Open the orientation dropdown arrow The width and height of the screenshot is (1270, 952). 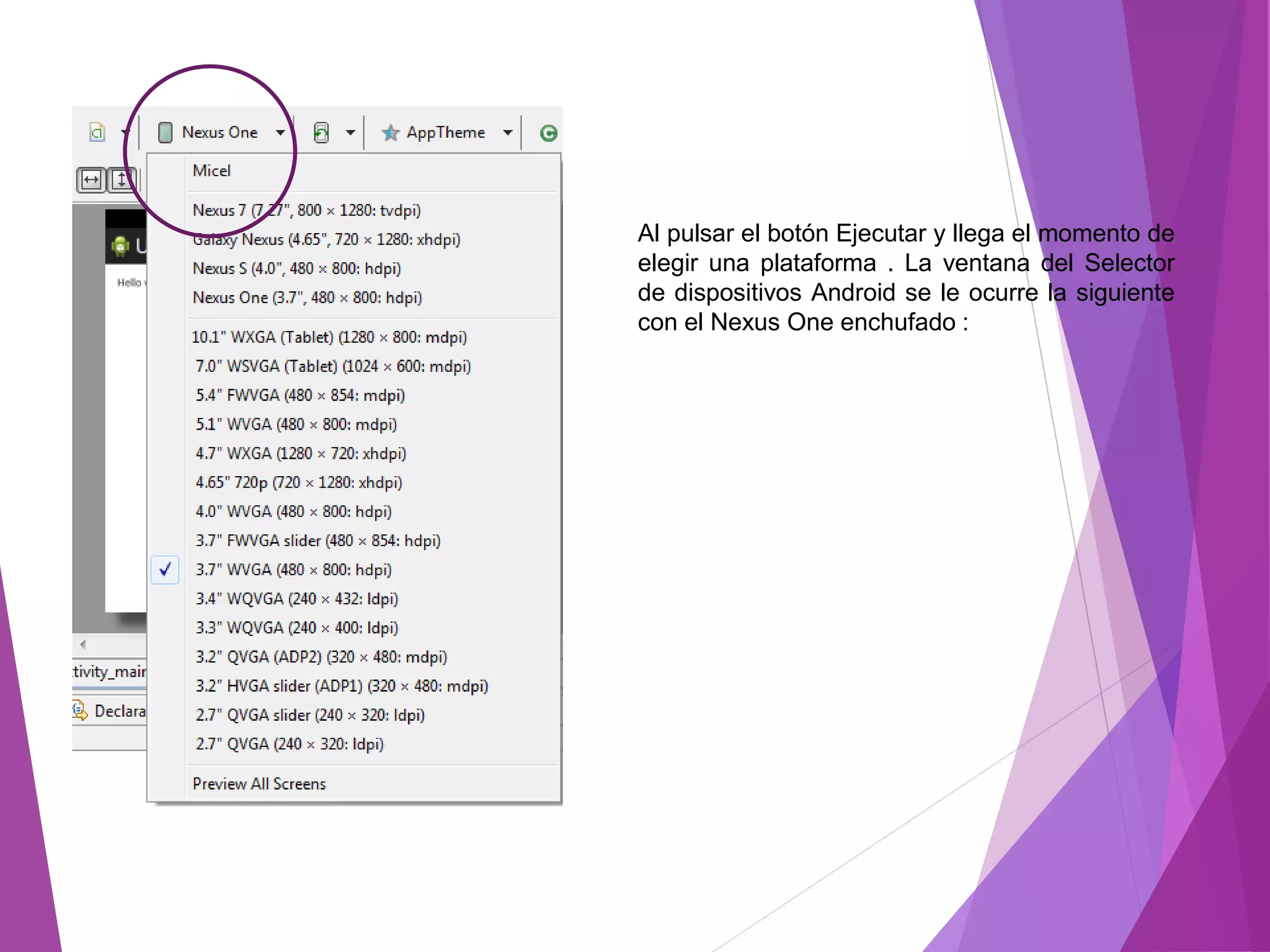click(x=350, y=132)
